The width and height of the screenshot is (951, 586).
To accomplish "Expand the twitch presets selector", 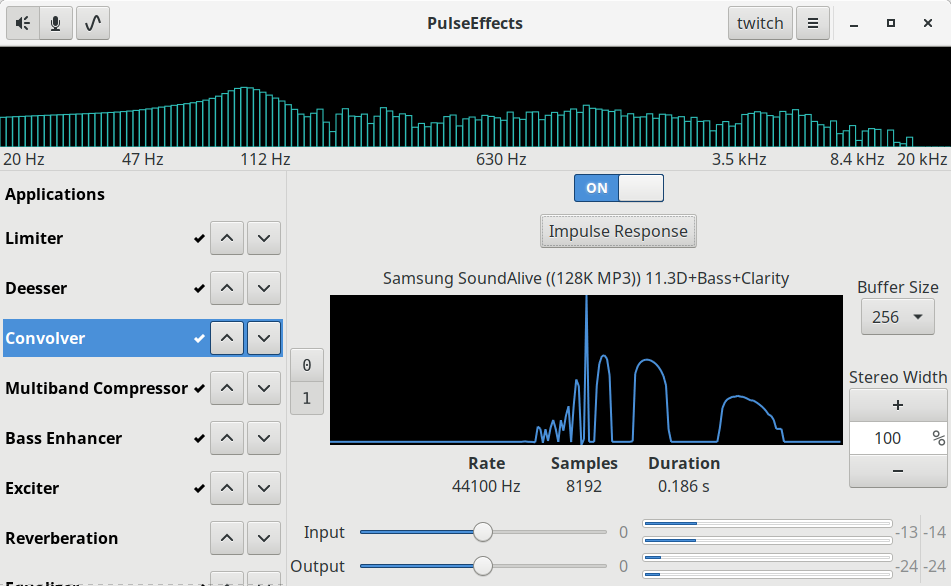I will [760, 23].
